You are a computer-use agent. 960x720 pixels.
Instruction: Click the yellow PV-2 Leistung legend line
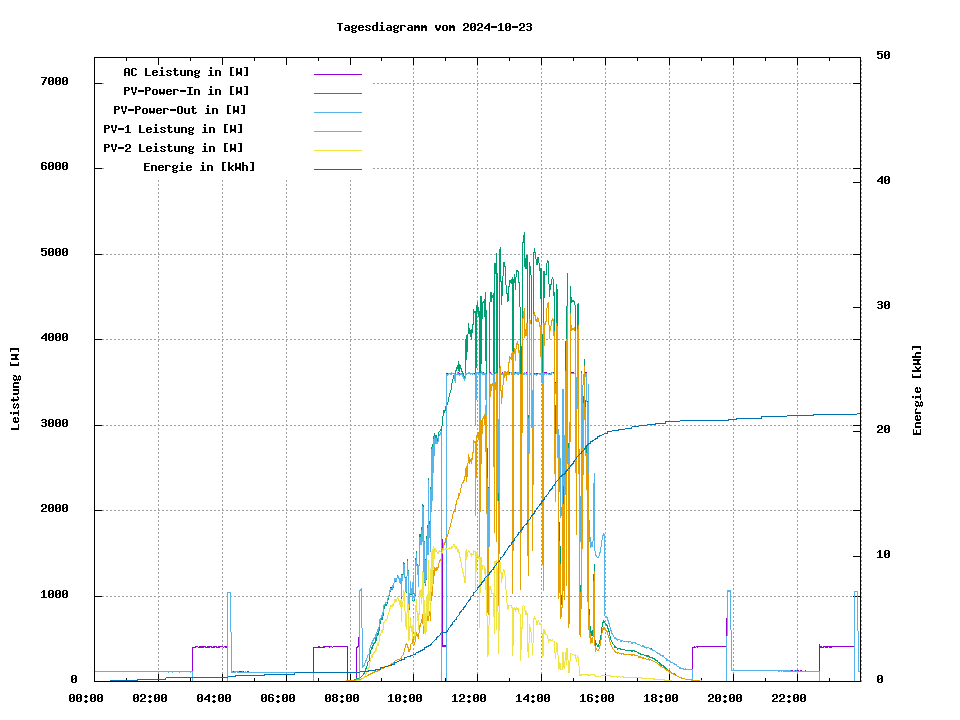[x=337, y=149]
